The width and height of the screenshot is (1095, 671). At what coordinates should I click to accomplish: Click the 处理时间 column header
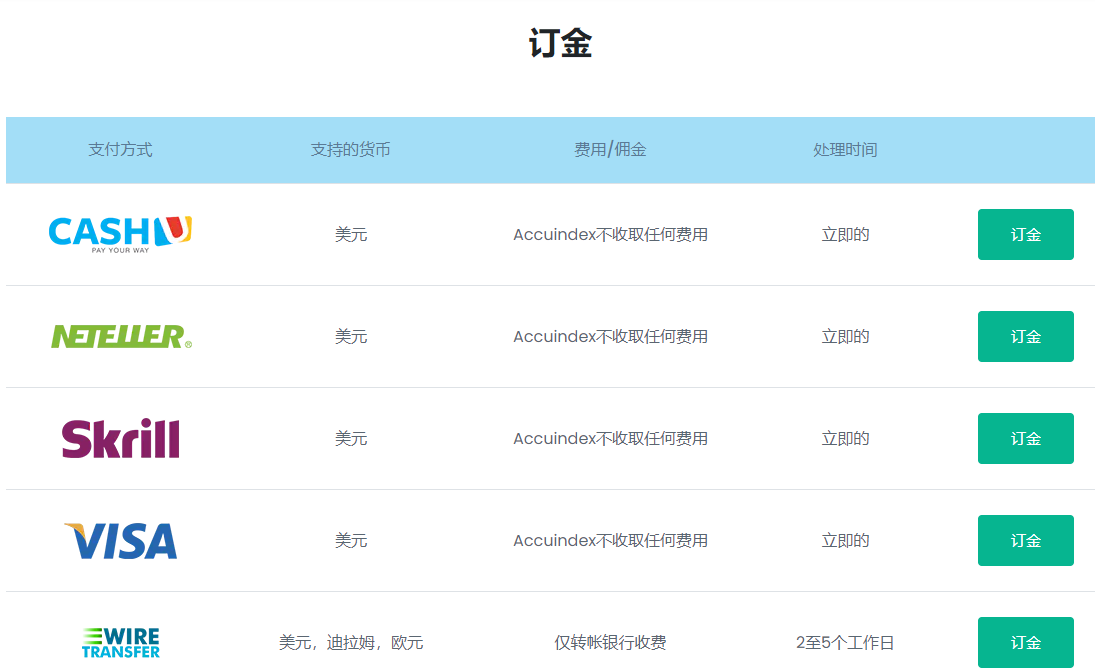(x=845, y=150)
